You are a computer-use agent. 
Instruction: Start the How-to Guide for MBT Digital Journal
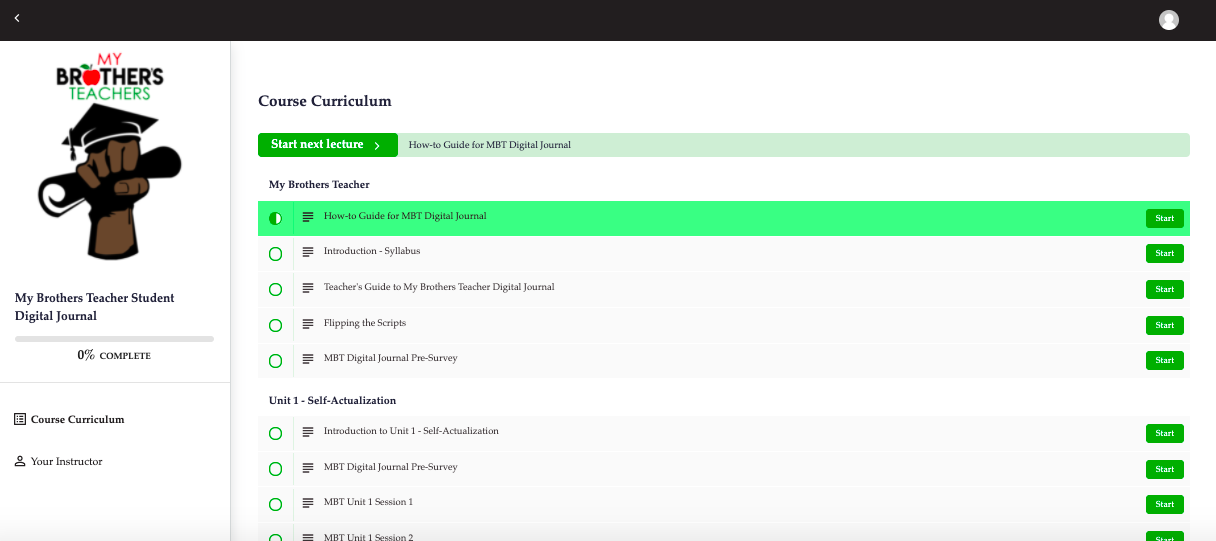[x=1164, y=218]
